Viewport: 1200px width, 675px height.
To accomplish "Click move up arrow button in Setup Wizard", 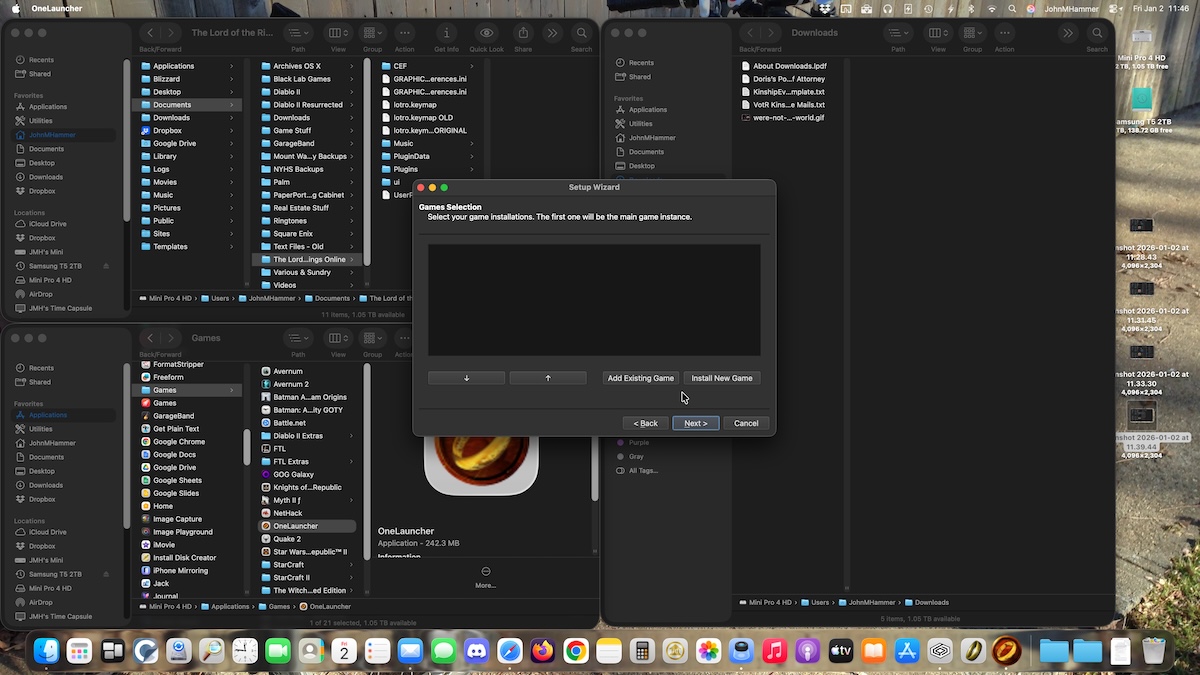I will (x=548, y=378).
